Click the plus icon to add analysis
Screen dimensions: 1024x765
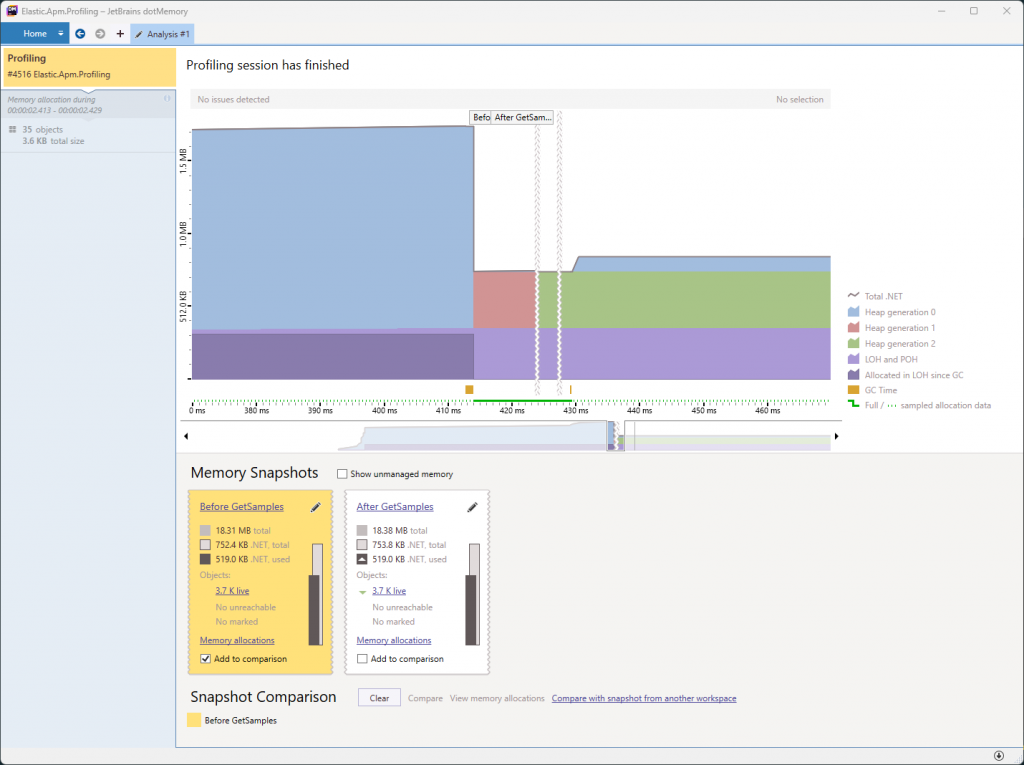tap(120, 34)
